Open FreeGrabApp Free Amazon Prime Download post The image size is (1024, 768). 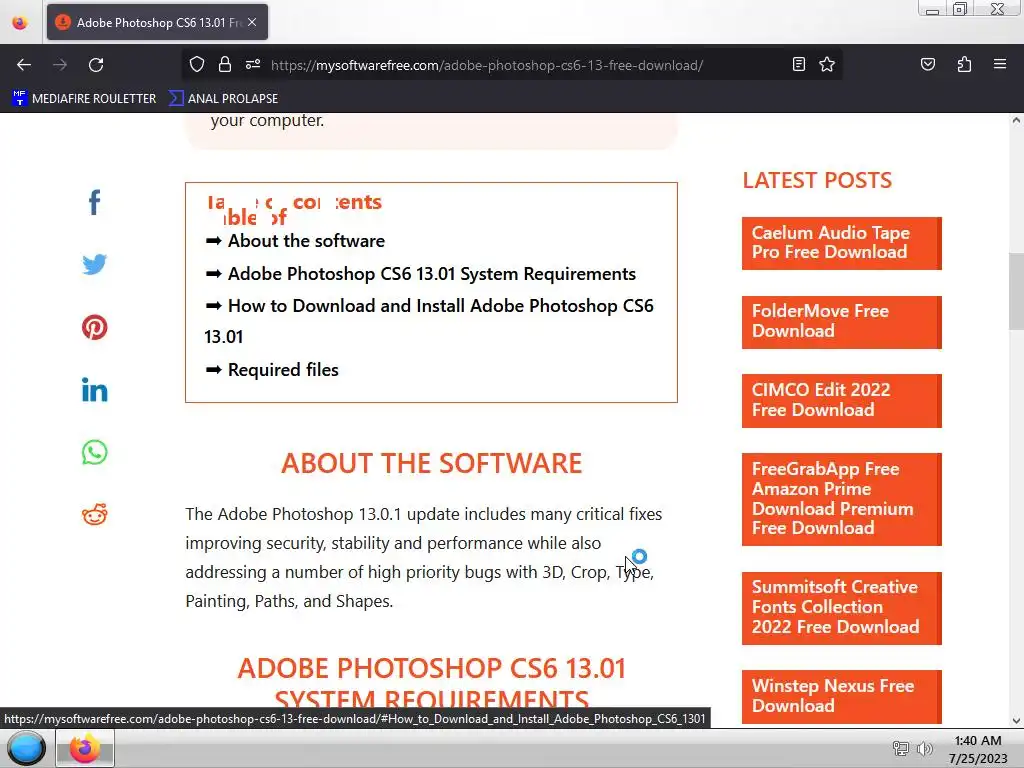tap(841, 499)
